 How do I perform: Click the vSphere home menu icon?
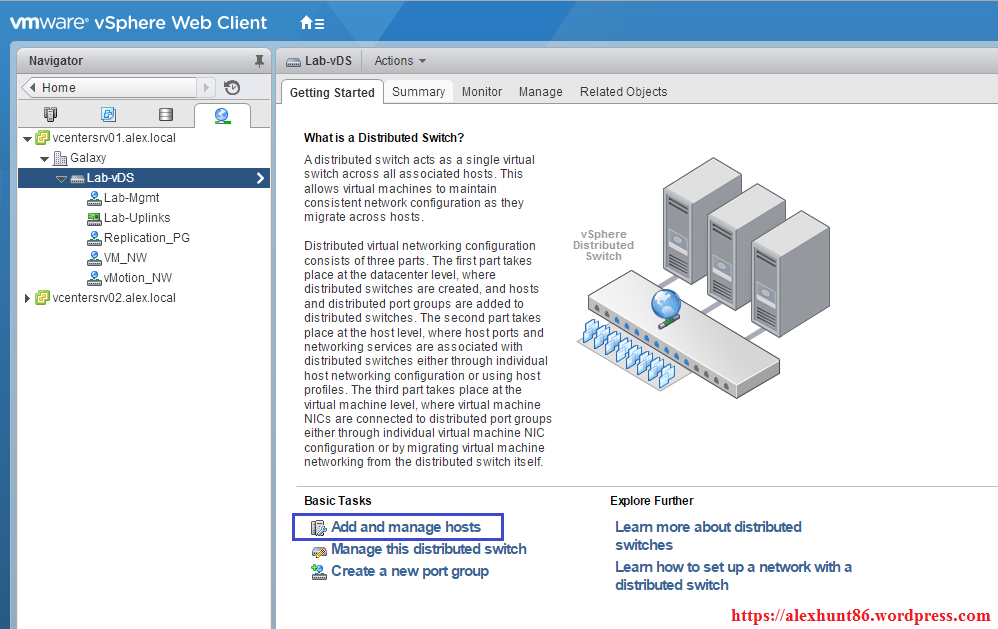[x=311, y=22]
